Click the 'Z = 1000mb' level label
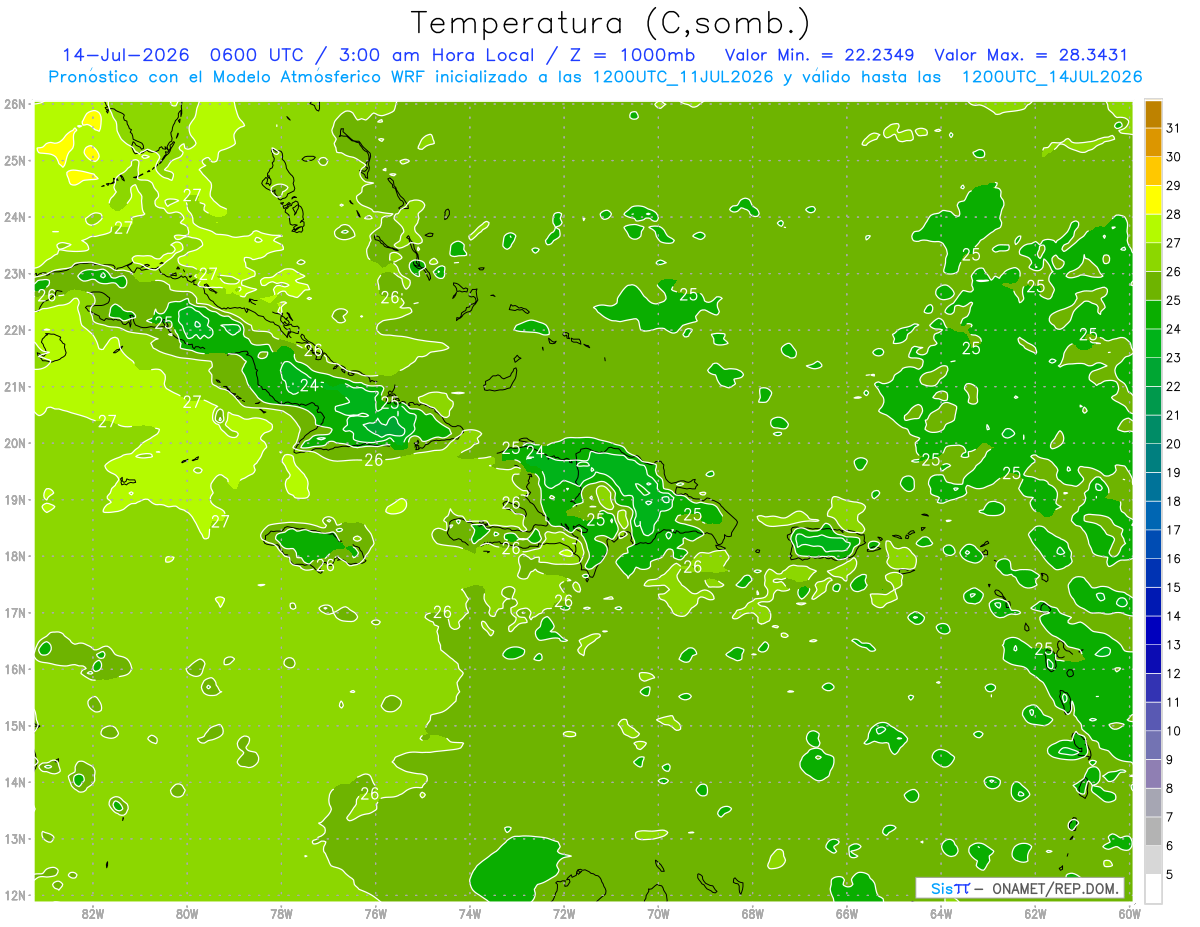 633,55
